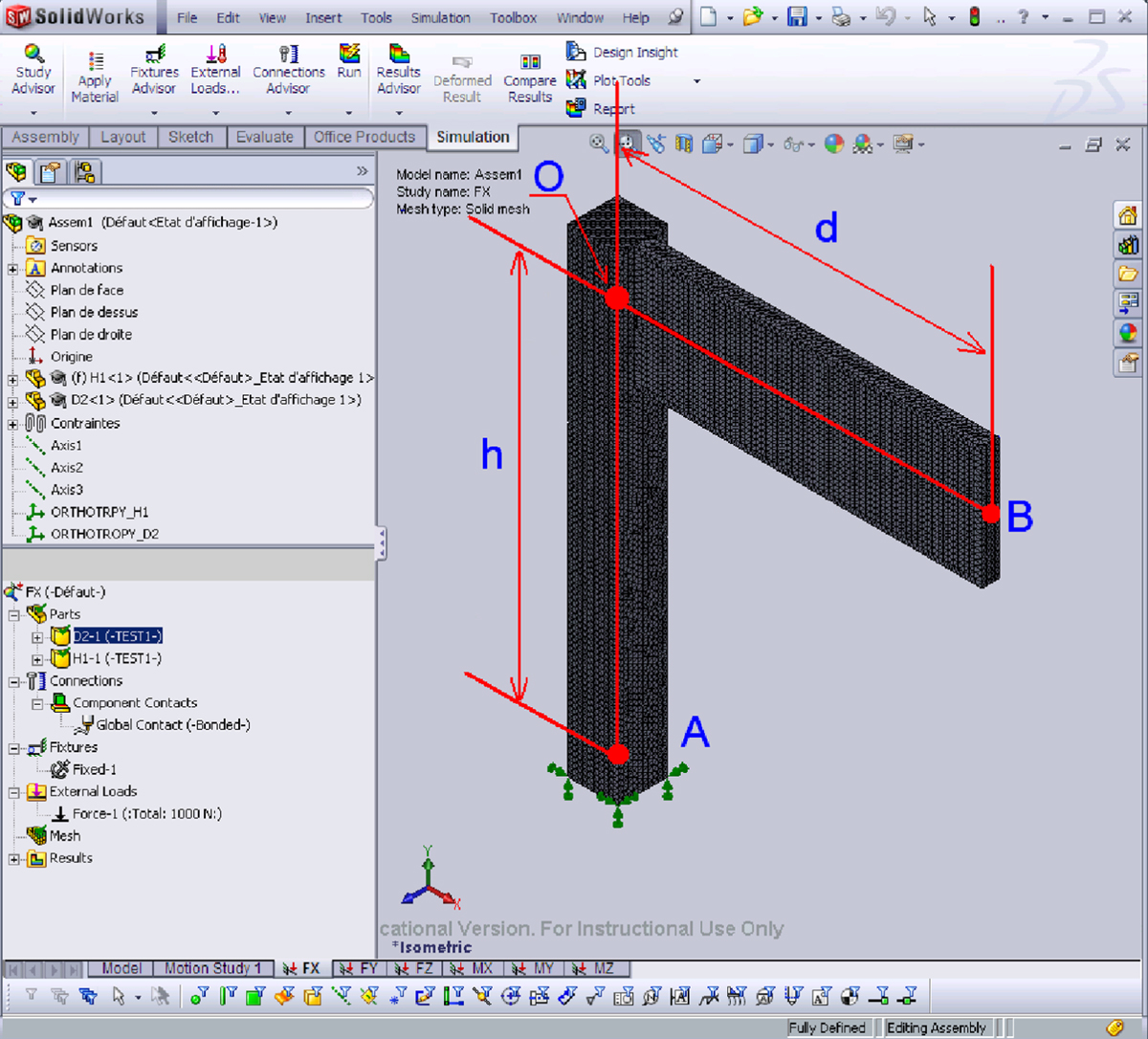1148x1039 pixels.
Task: Open Design Insight plot
Action: (622, 52)
